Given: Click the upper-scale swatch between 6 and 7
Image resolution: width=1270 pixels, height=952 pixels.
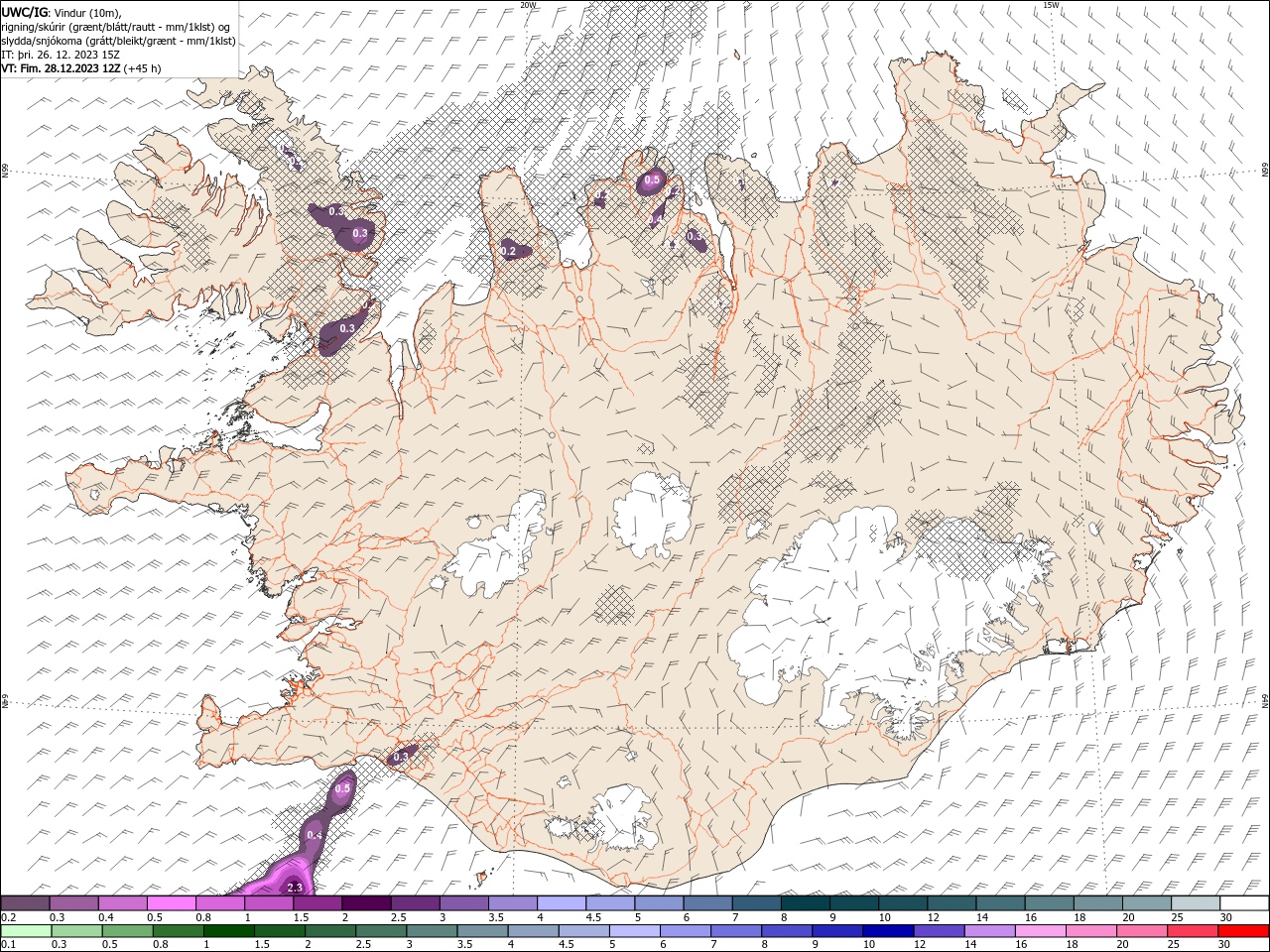Looking at the screenshot, I should click(706, 903).
